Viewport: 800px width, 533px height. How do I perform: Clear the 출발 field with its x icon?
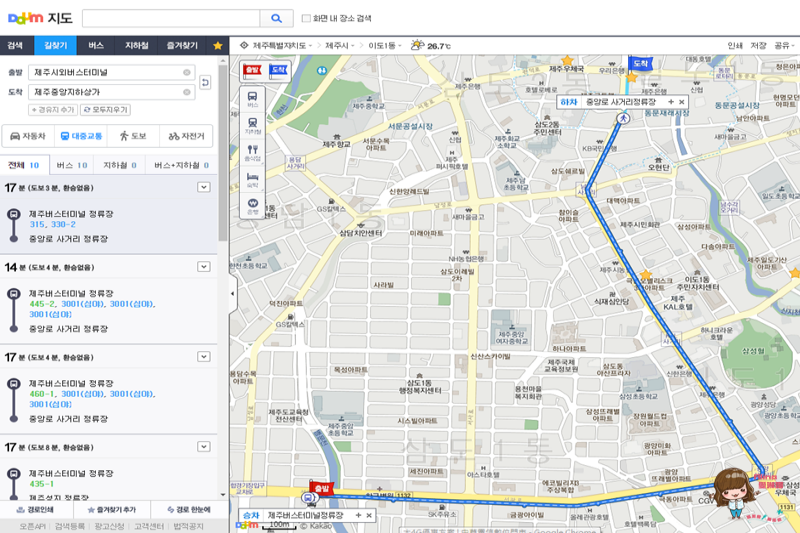click(x=187, y=72)
